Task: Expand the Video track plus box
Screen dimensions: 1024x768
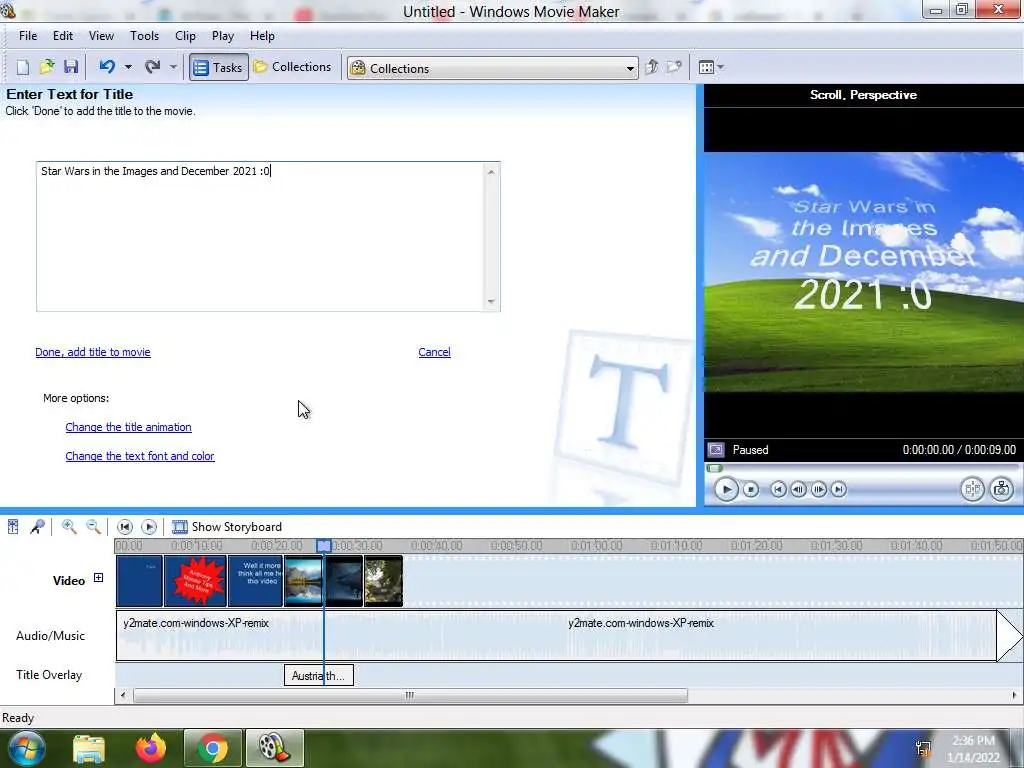Action: pos(98,577)
